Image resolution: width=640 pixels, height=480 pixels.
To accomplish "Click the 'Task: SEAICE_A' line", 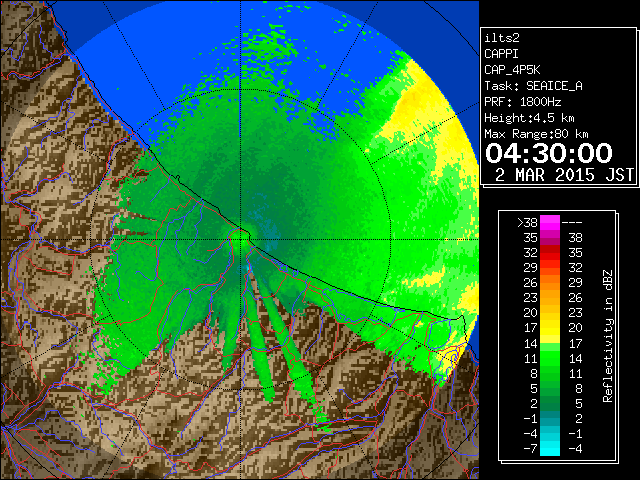I will pyautogui.click(x=533, y=86).
